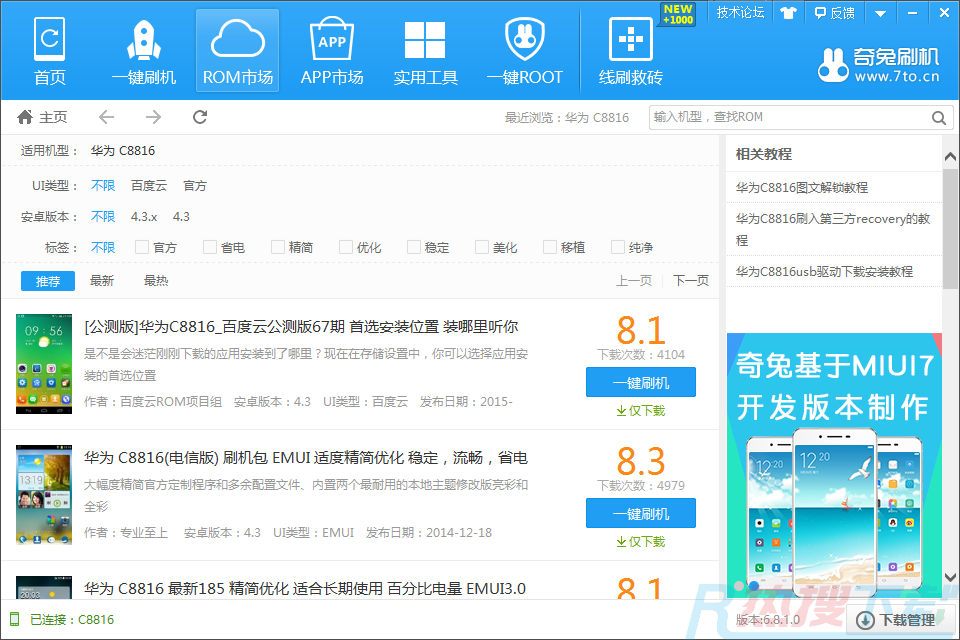960x640 pixels.
Task: Check the 省电 tag checkbox
Action: [x=210, y=247]
